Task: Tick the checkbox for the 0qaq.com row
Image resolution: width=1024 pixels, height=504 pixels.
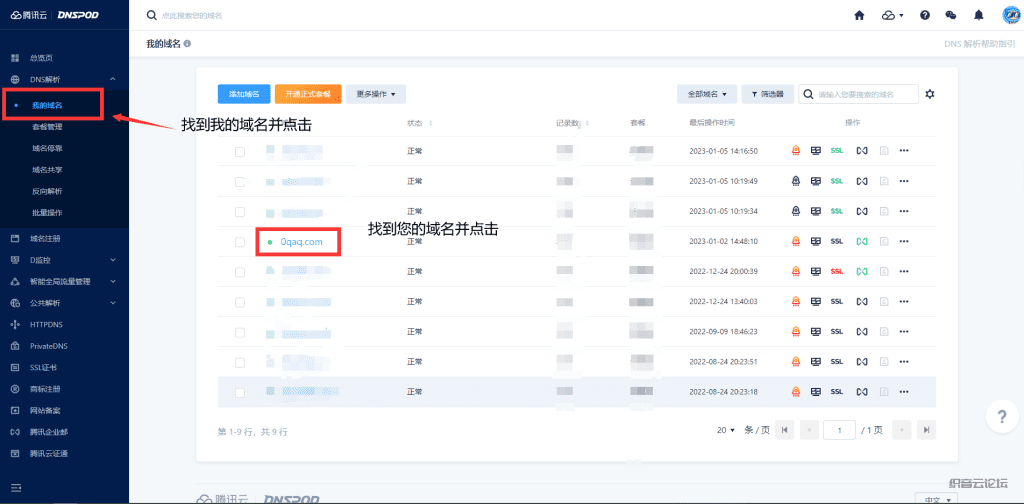Action: (240, 241)
